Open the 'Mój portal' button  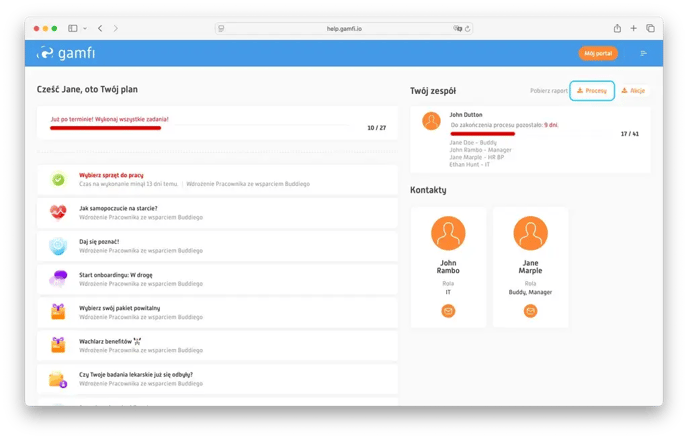point(598,53)
